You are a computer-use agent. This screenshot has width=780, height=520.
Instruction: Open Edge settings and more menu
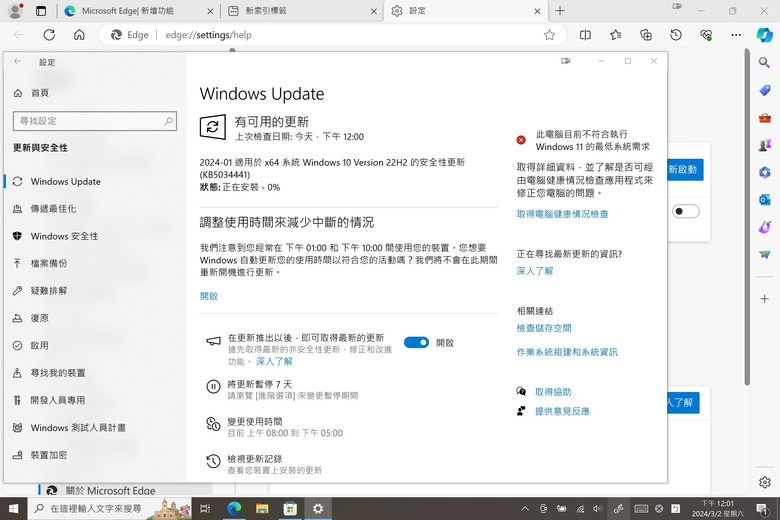tap(736, 35)
